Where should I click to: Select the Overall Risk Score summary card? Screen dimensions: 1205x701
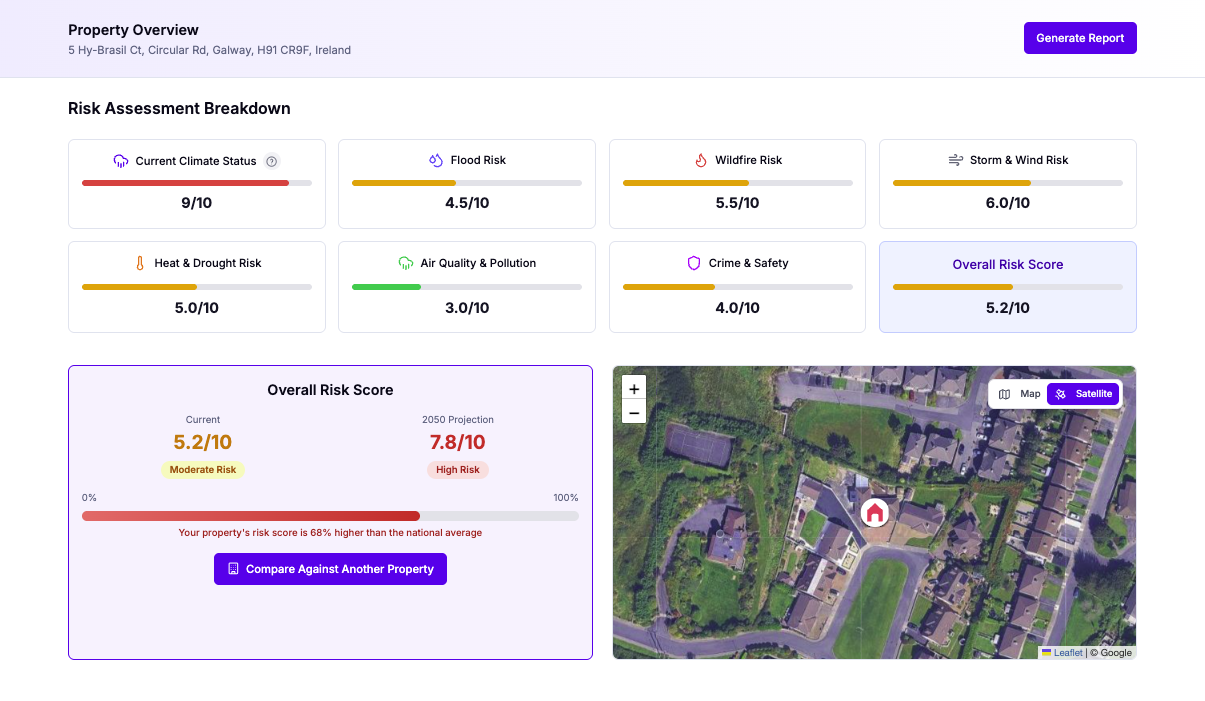click(1007, 287)
